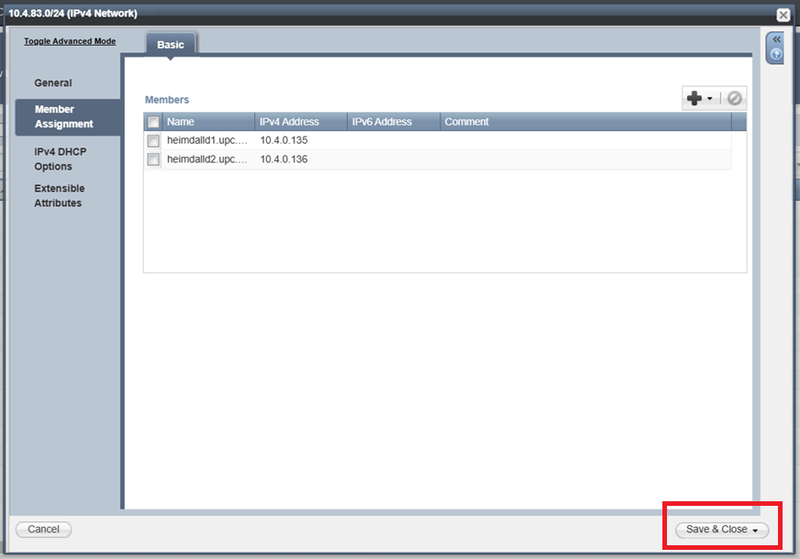Screen dimensions: 800x559
Task: Close the IPv4 Network dialog with X
Action: 784,14
